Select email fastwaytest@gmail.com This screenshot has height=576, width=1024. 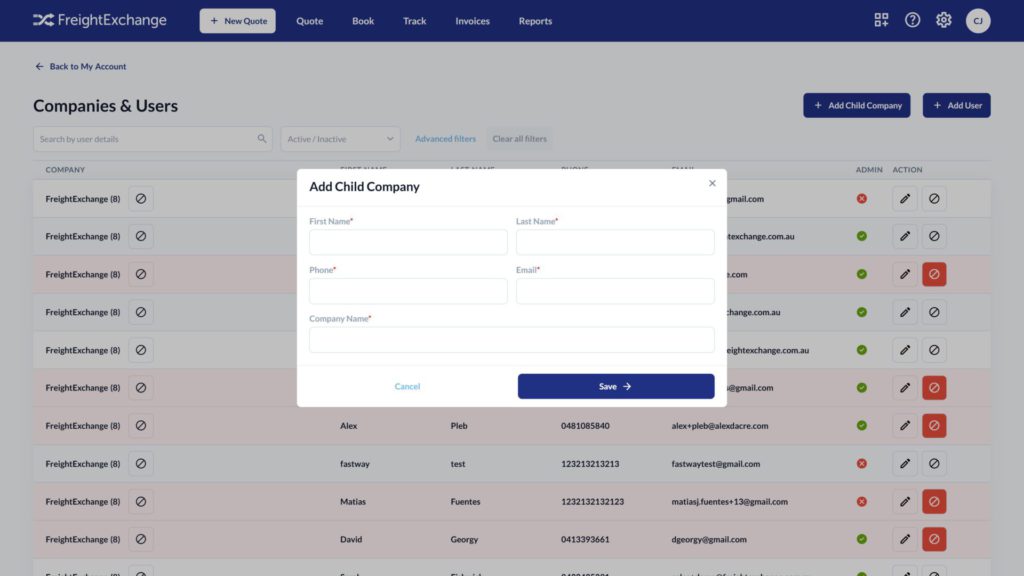(x=716, y=464)
